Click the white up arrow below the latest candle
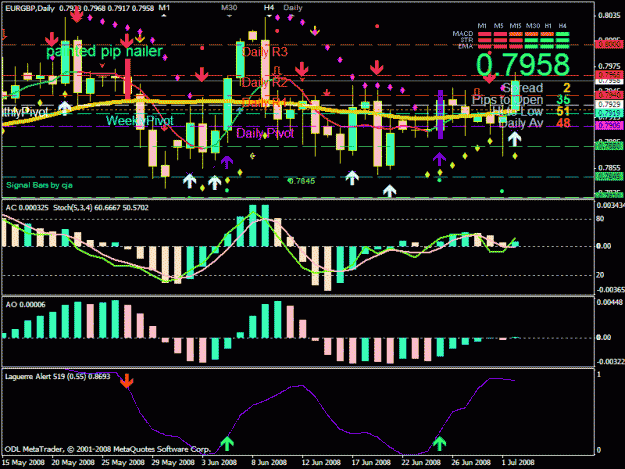This screenshot has width=625, height=469. pos(515,139)
